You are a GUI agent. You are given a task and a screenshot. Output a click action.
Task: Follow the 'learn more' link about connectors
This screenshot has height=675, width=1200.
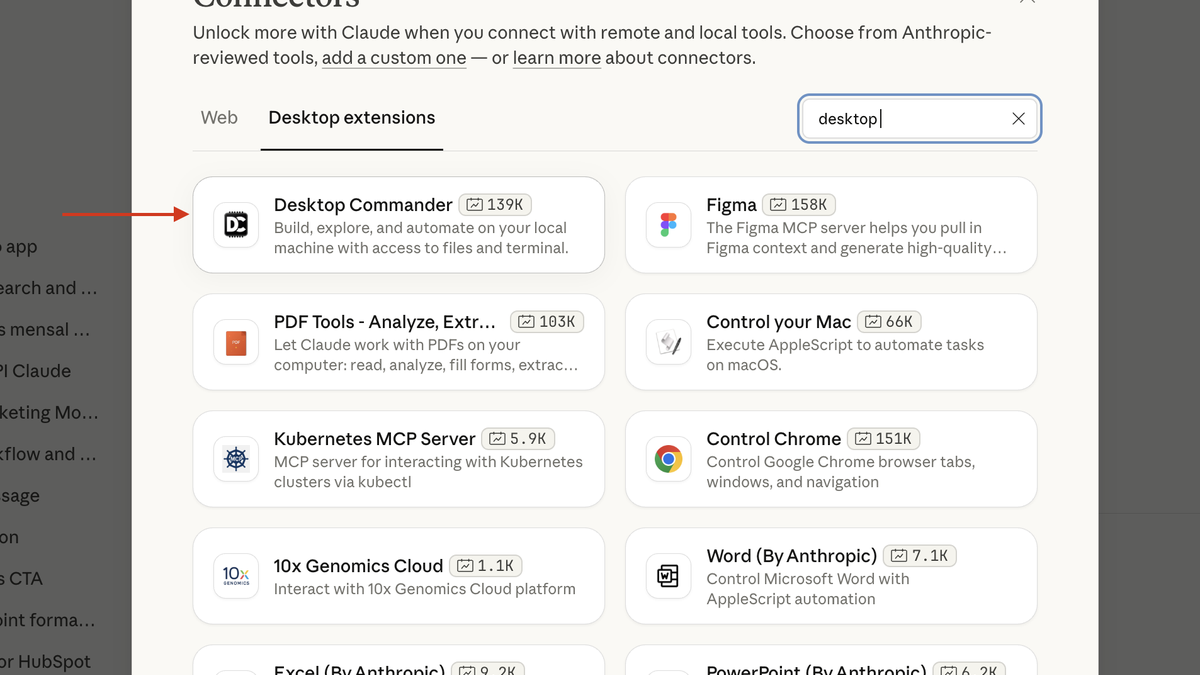(x=557, y=58)
